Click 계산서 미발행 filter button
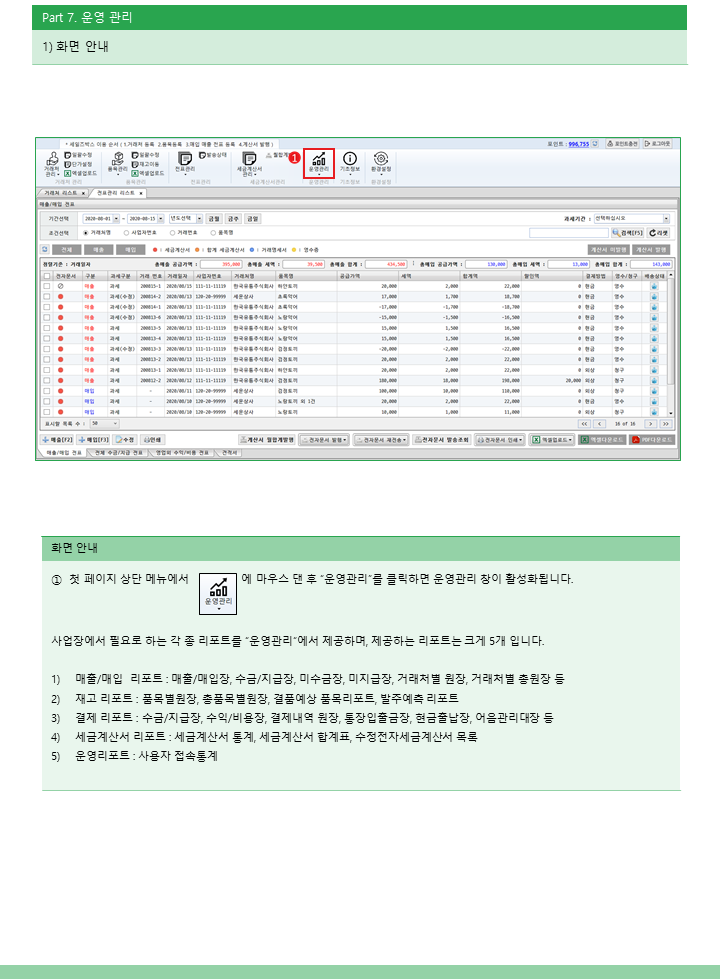Screen dimensions: 720x979 [608, 249]
